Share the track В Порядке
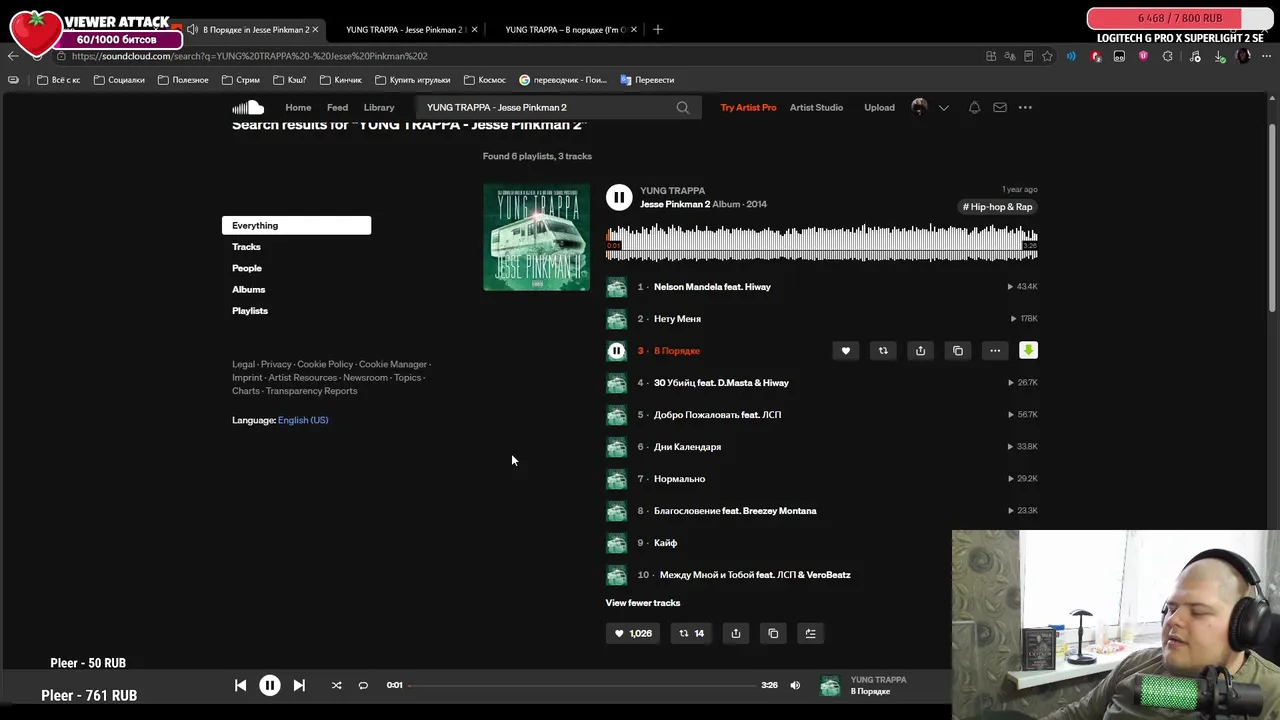The height and width of the screenshot is (720, 1280). point(920,351)
